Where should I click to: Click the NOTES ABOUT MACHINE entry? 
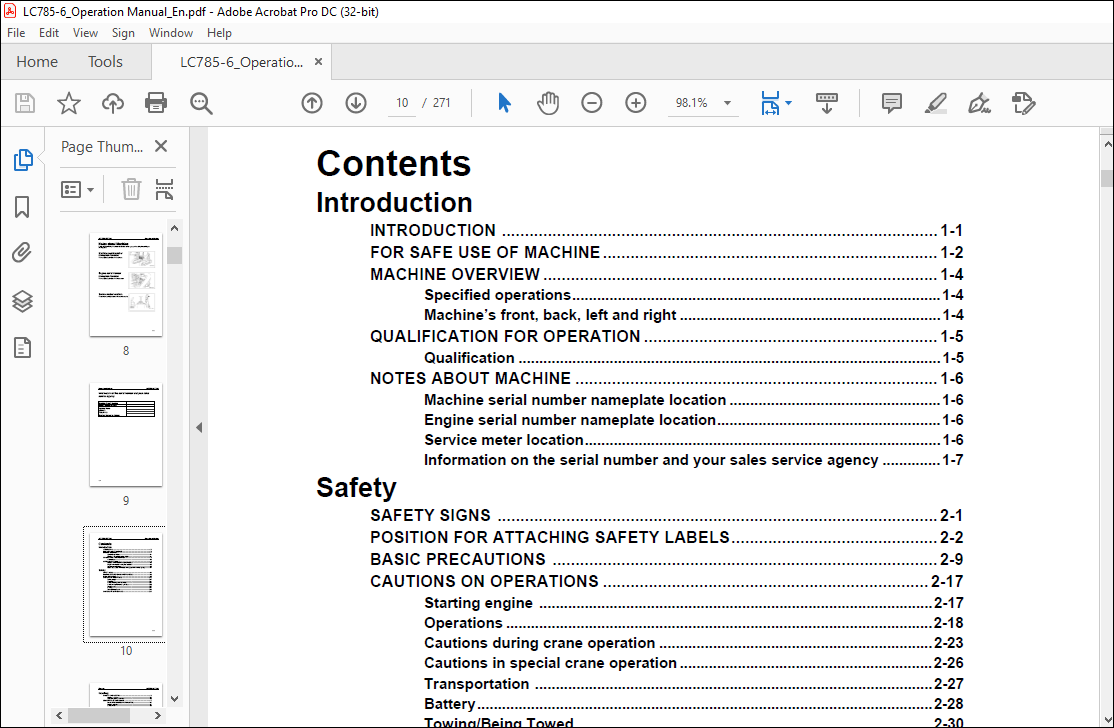(666, 378)
